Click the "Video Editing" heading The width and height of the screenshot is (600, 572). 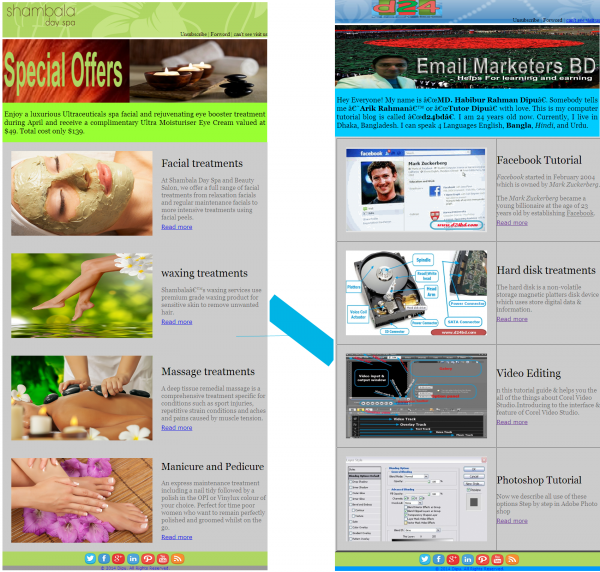click(x=528, y=373)
